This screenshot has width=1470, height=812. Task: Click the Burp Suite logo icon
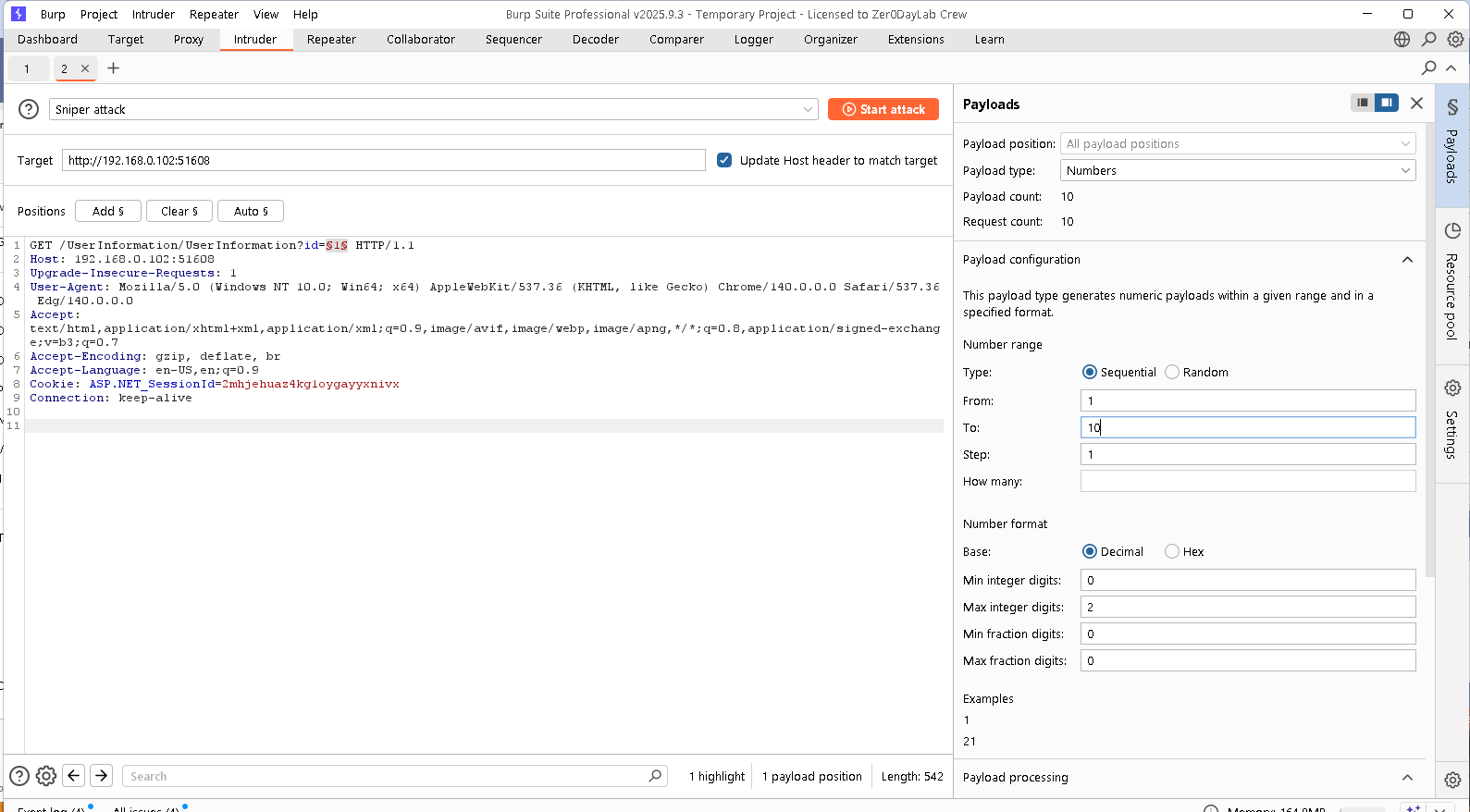point(18,14)
